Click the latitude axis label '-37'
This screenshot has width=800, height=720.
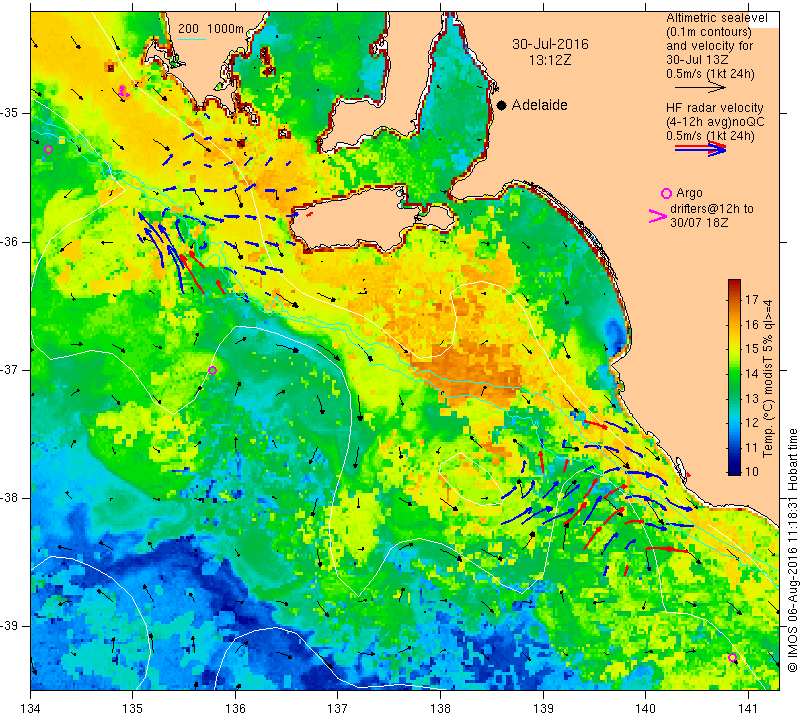click(10, 369)
